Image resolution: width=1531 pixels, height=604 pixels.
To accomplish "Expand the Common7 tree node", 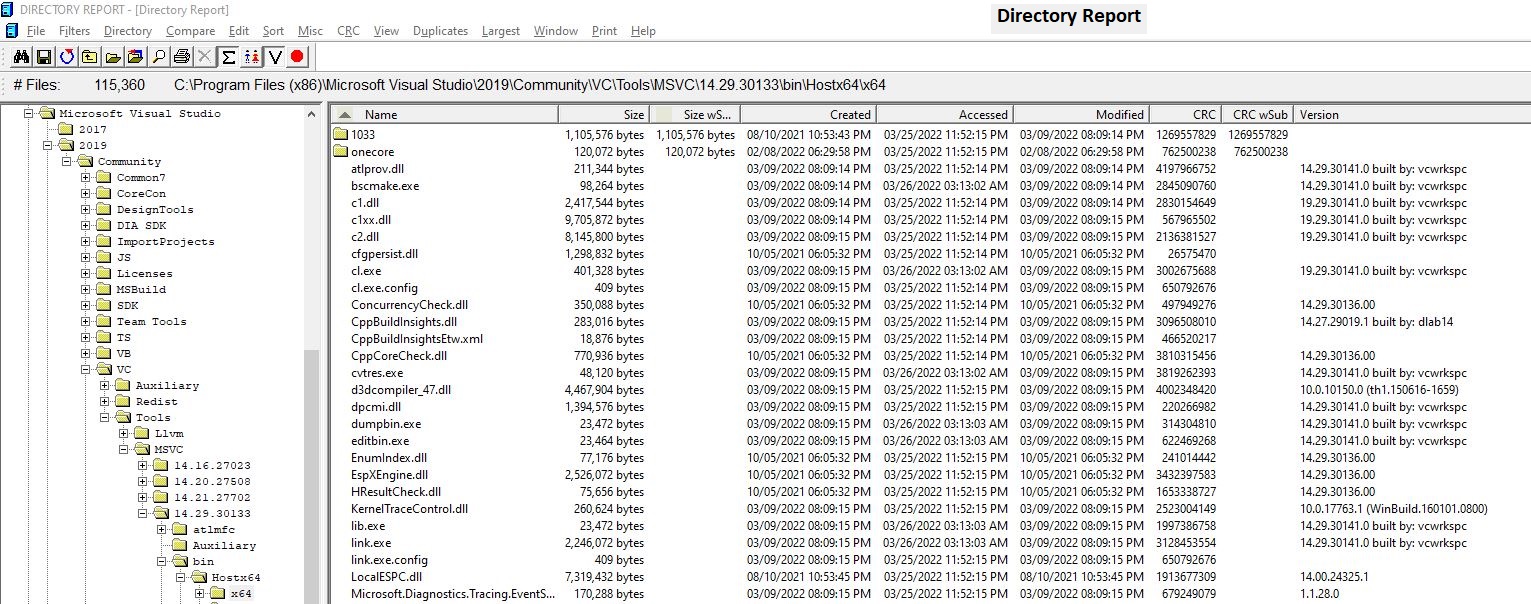I will click(x=86, y=178).
